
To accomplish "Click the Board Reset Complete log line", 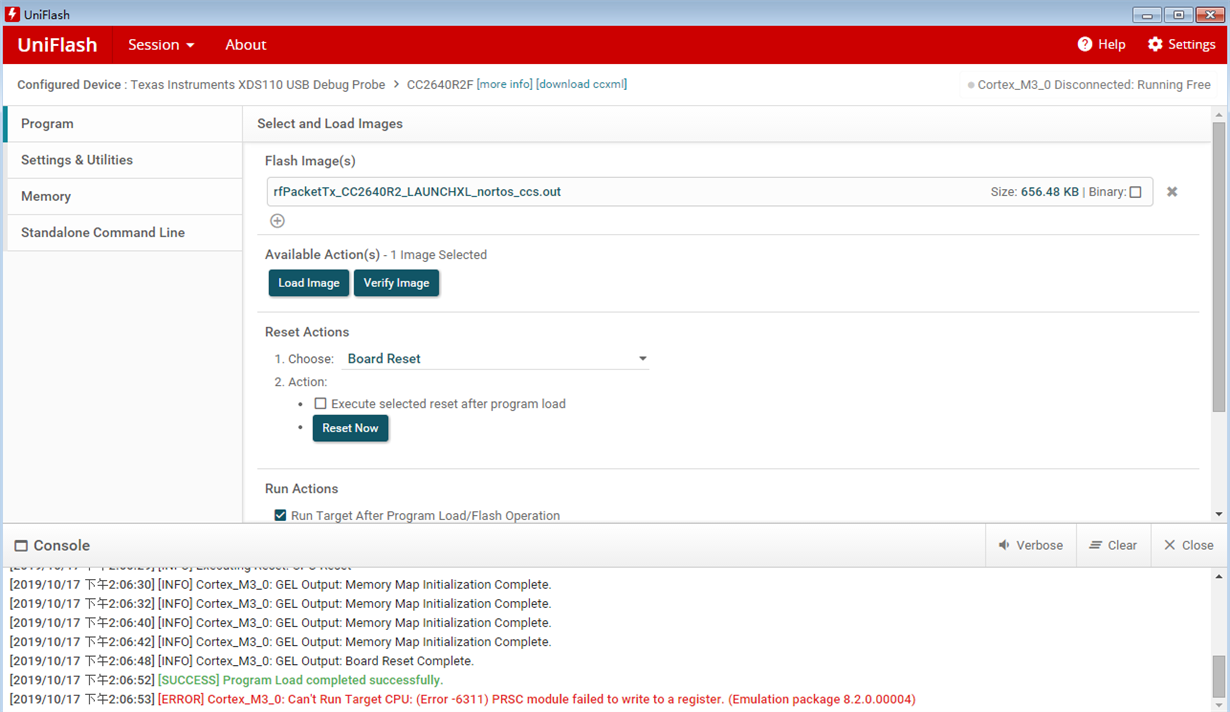I will [241, 661].
